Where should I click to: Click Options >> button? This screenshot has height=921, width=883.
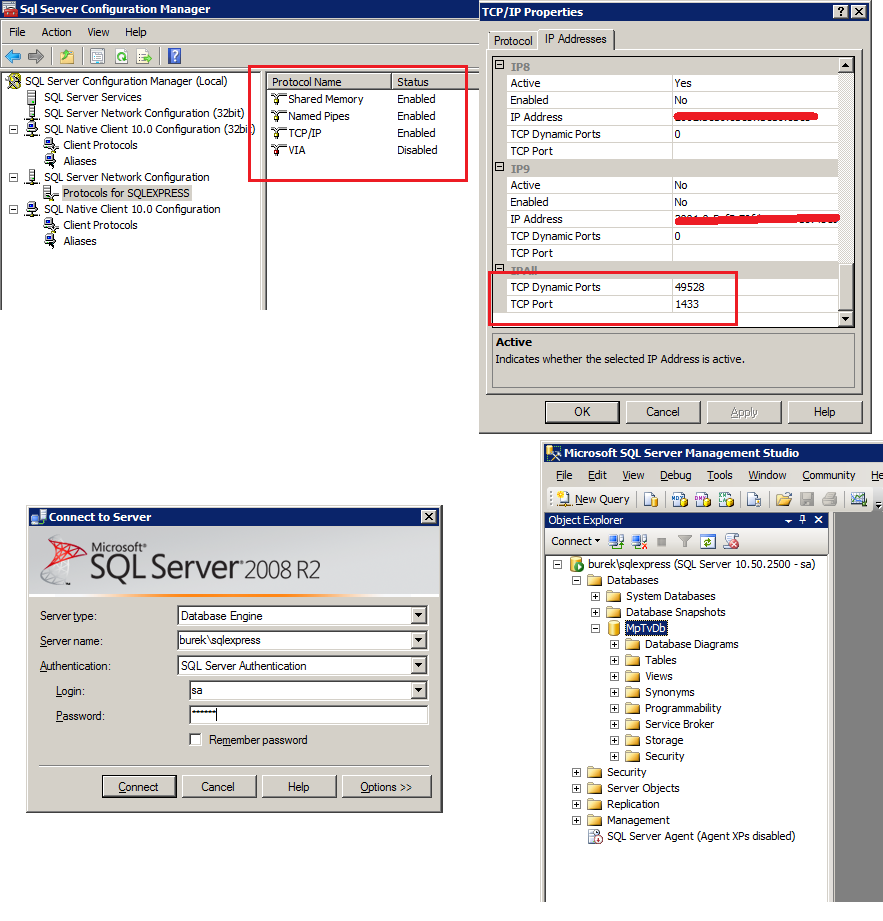click(386, 786)
